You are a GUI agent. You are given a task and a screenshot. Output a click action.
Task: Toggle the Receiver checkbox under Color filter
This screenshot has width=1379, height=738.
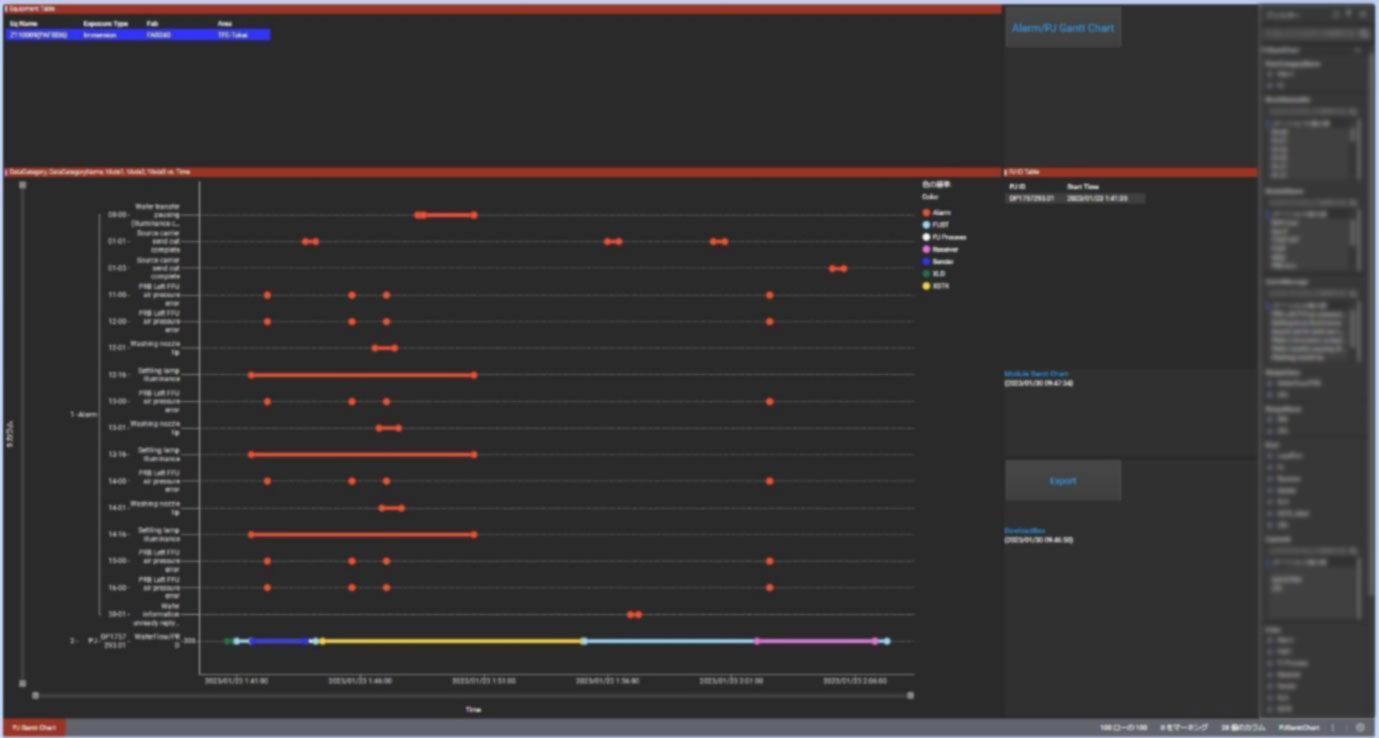[1270, 674]
